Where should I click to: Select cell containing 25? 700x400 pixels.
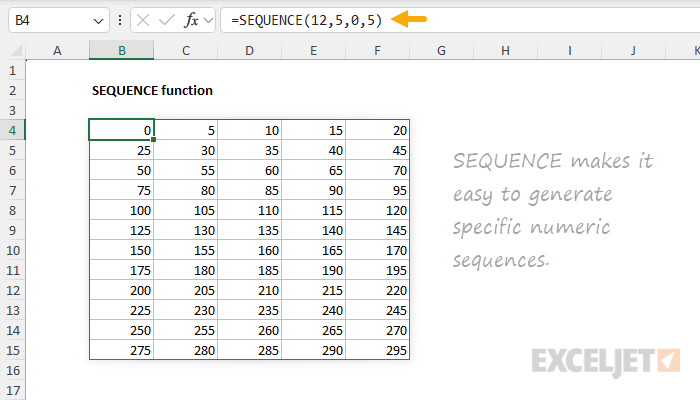[121, 150]
